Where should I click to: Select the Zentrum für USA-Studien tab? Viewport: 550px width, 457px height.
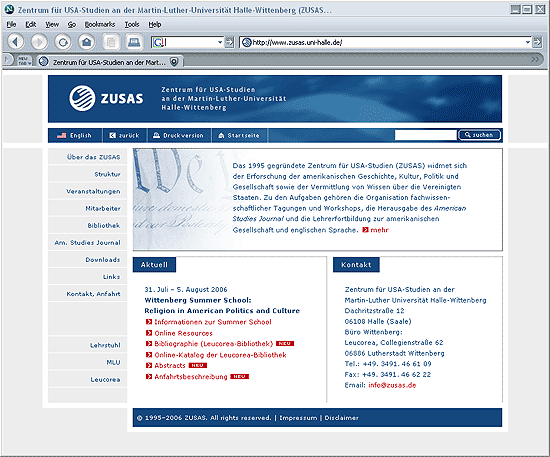[109, 62]
